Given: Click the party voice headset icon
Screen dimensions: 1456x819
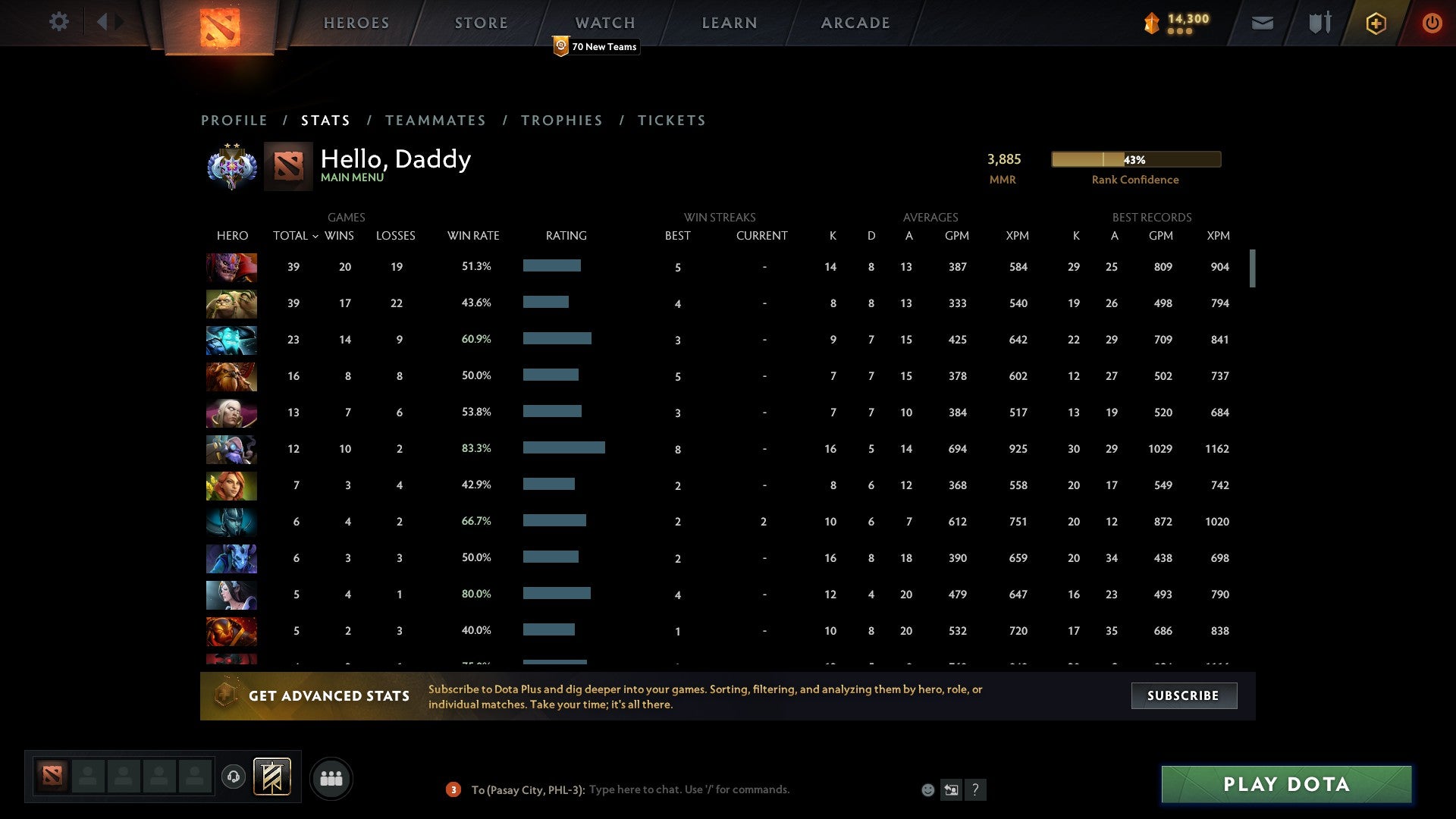Looking at the screenshot, I should [x=234, y=777].
